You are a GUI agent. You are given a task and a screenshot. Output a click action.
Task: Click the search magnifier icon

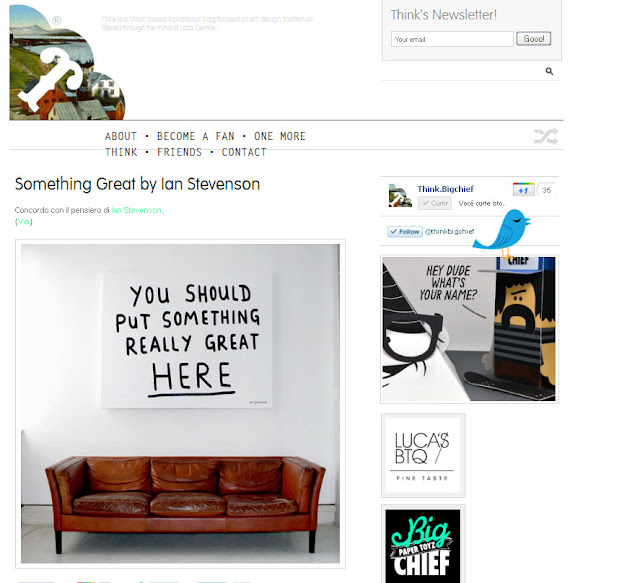tap(549, 71)
